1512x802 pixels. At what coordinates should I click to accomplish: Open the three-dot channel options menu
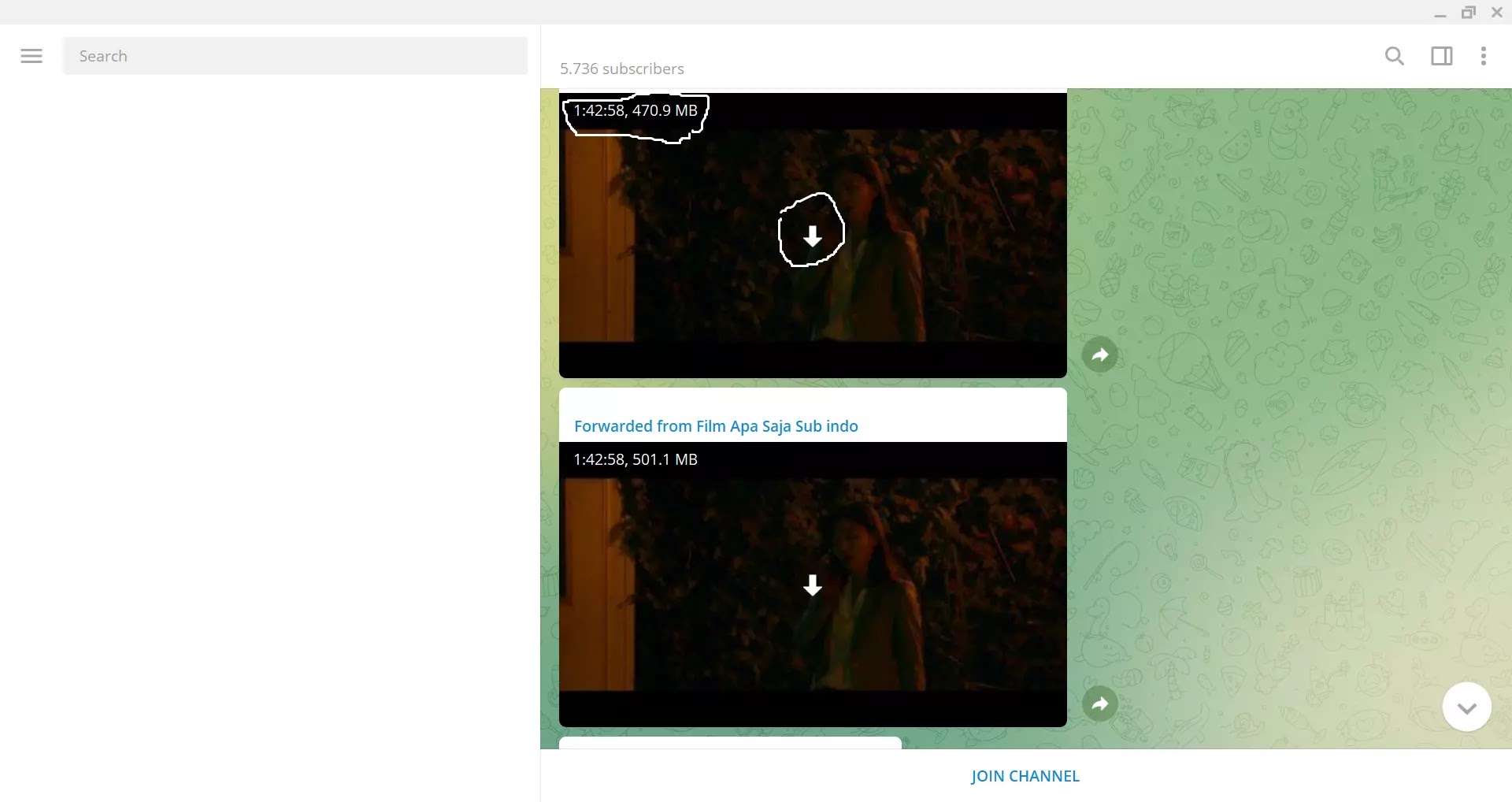[1484, 56]
